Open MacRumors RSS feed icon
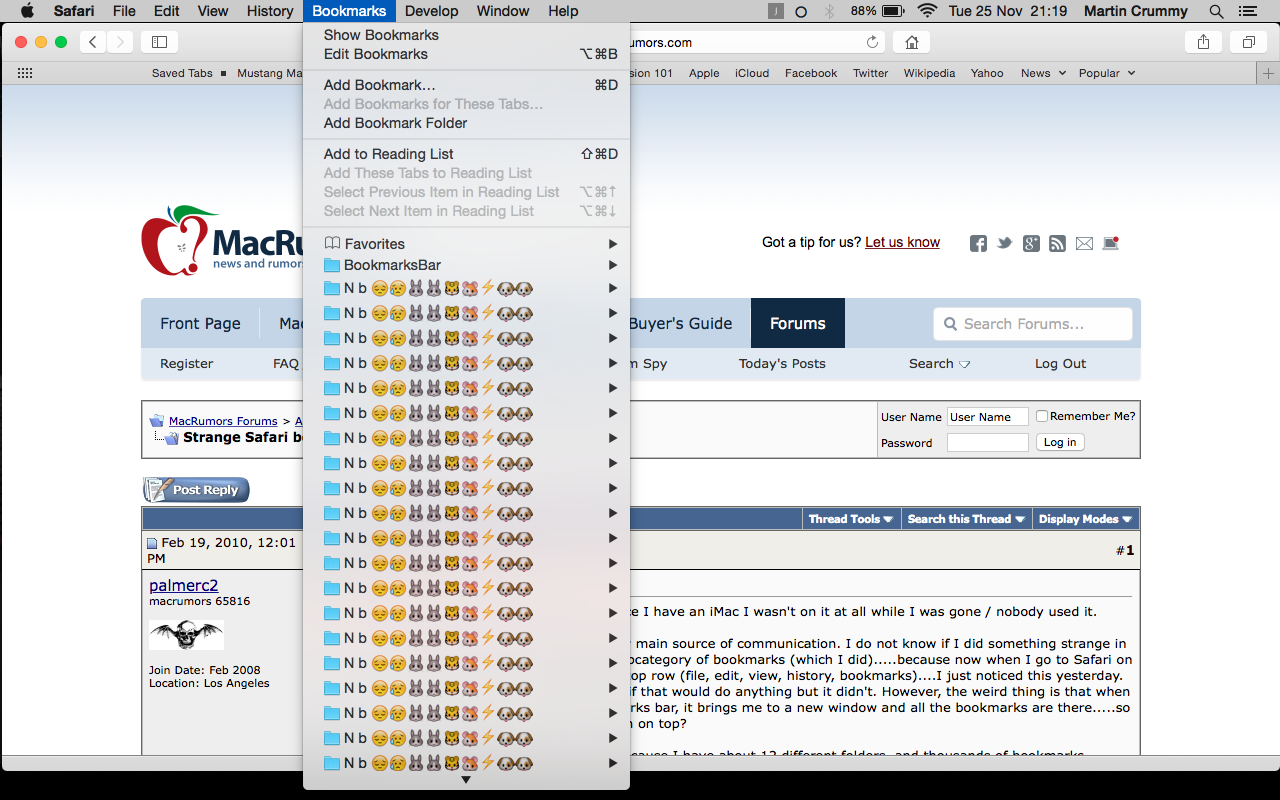This screenshot has width=1280, height=800. (1057, 243)
